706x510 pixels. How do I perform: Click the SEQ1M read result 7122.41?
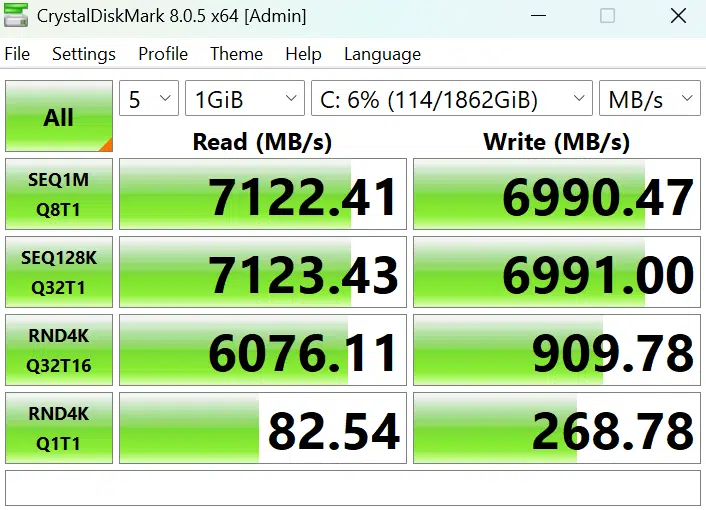263,194
